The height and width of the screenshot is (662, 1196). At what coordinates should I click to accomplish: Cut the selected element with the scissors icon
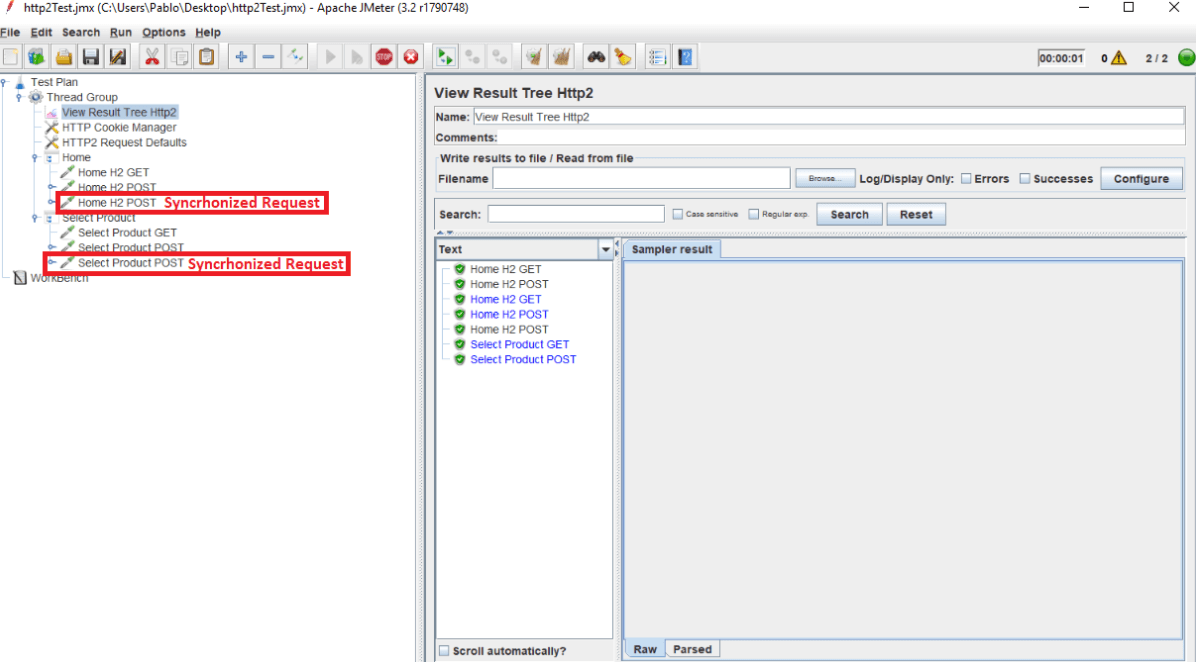152,56
